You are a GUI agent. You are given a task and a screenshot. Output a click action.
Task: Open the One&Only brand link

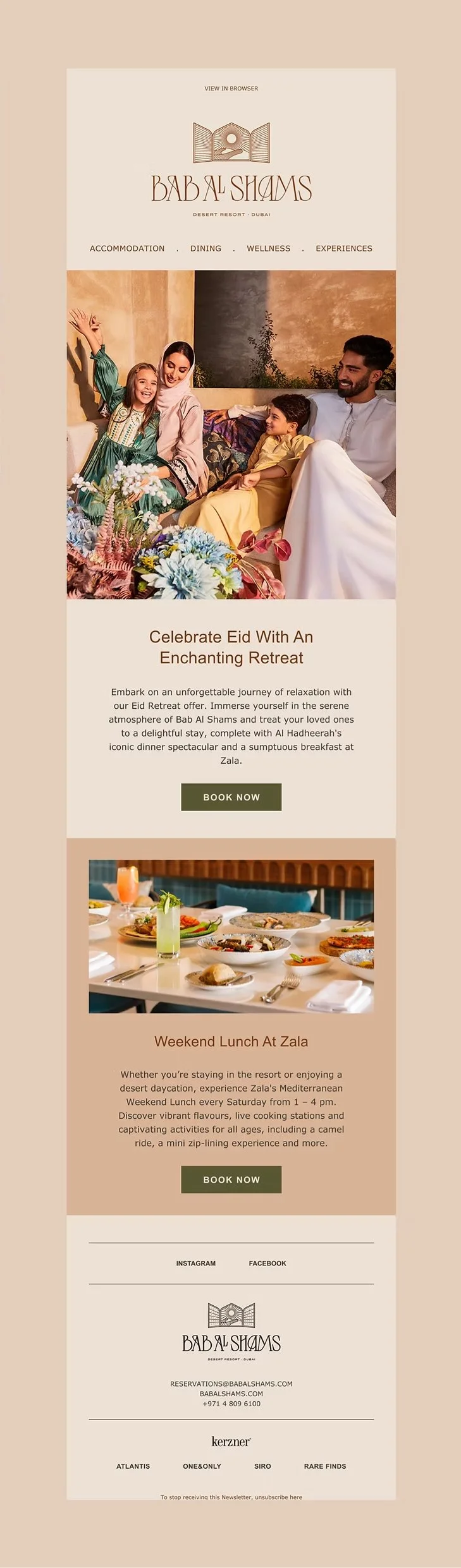click(202, 1466)
